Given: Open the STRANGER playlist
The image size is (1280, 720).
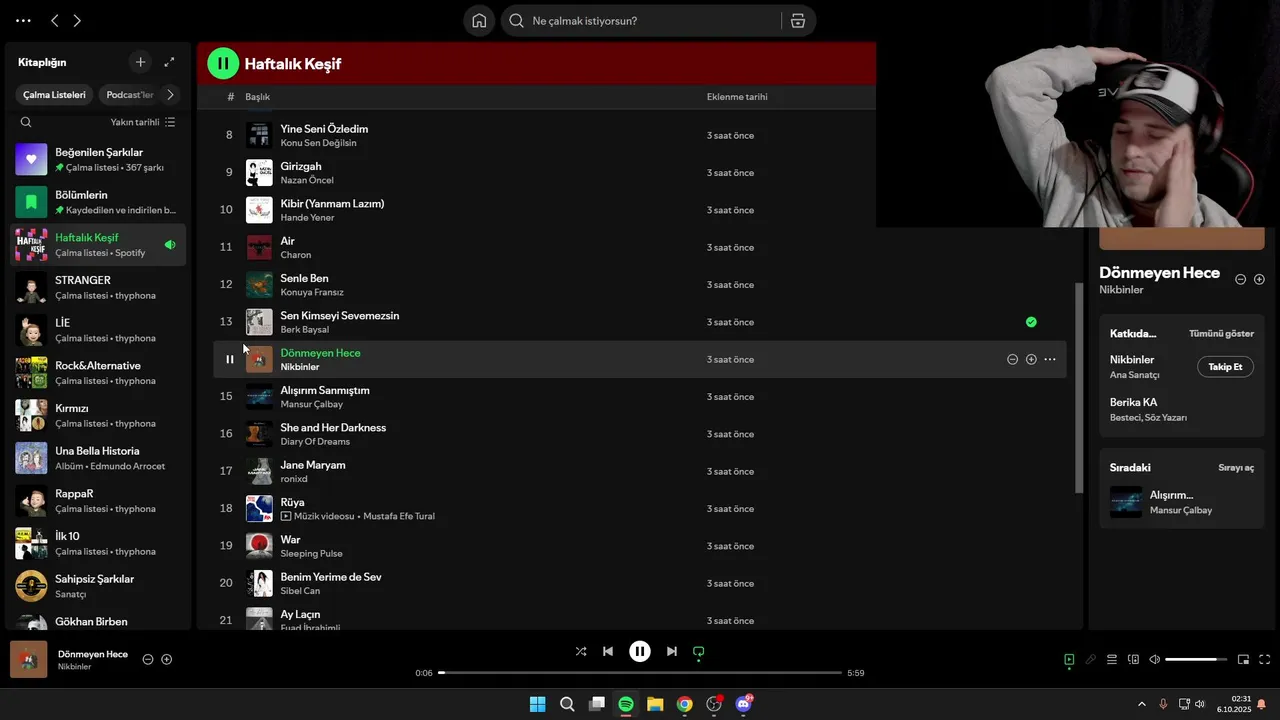Looking at the screenshot, I should click(97, 287).
